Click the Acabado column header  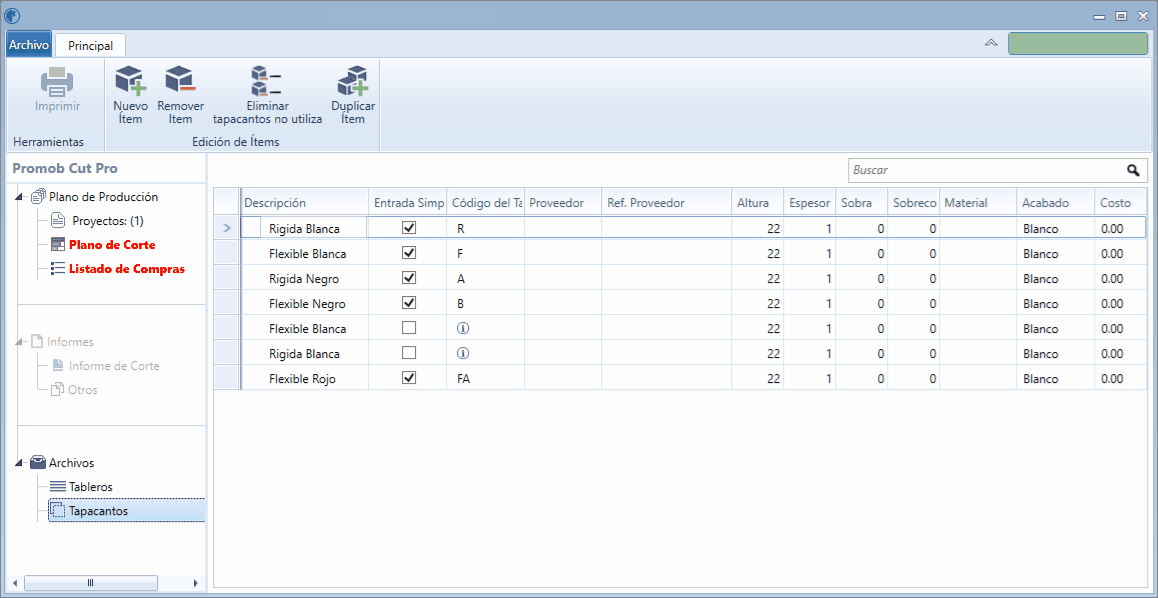point(1055,202)
